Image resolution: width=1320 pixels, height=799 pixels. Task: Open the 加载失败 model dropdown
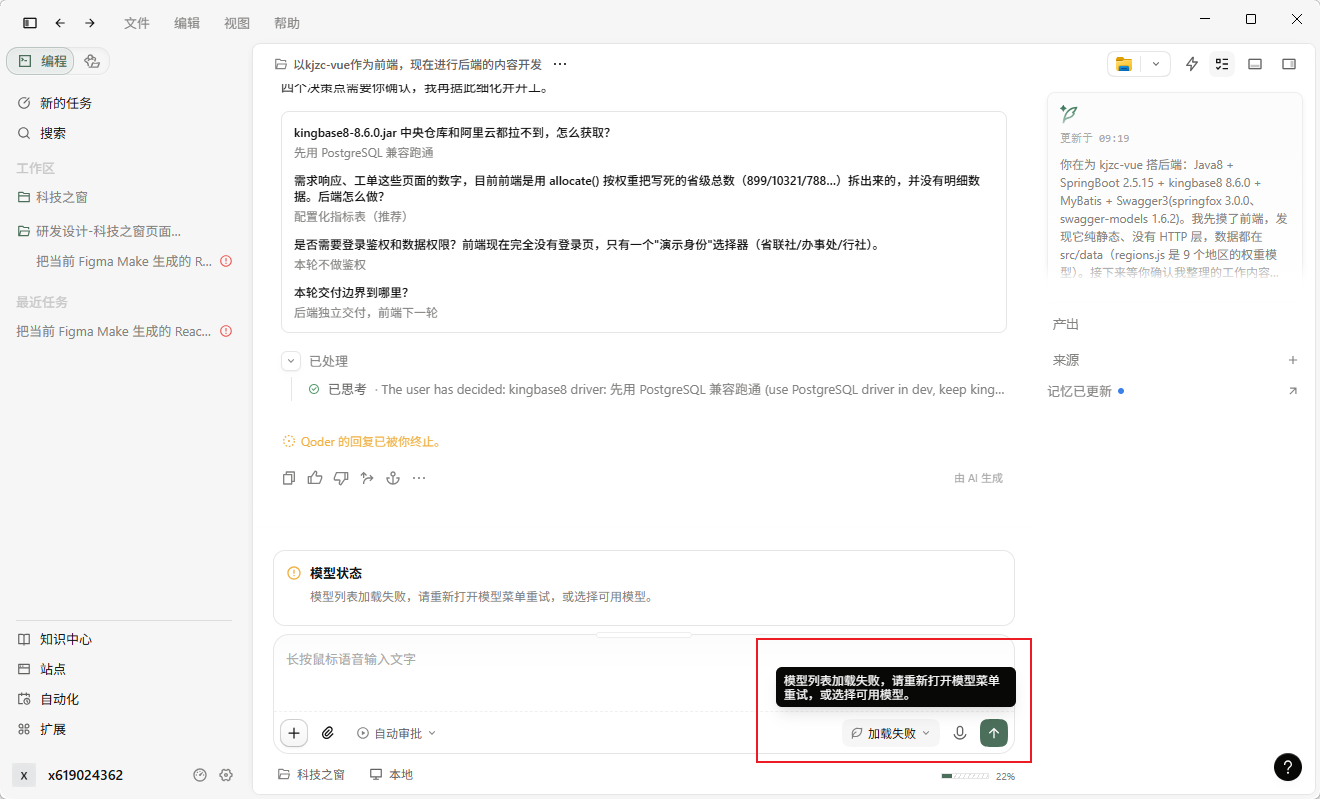tap(891, 733)
